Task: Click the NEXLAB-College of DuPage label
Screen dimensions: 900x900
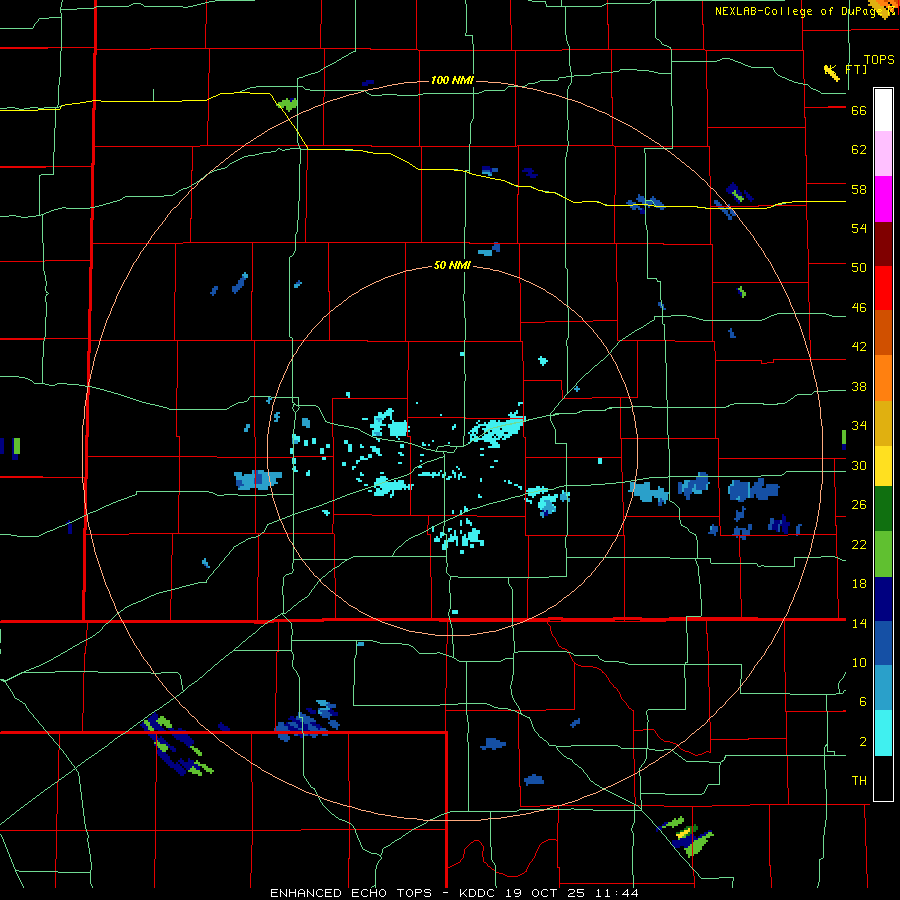Action: (805, 11)
